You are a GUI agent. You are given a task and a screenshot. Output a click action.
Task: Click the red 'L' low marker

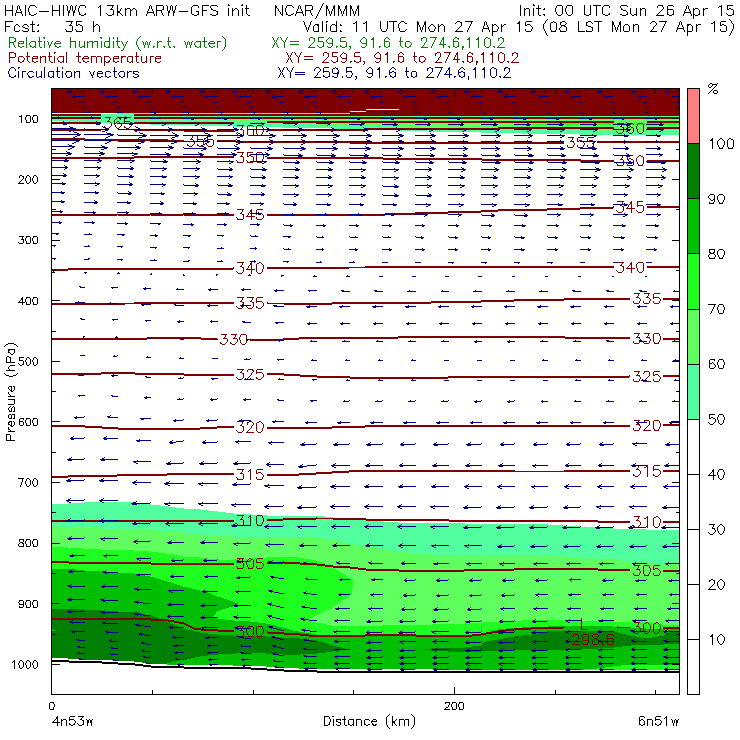click(x=583, y=625)
